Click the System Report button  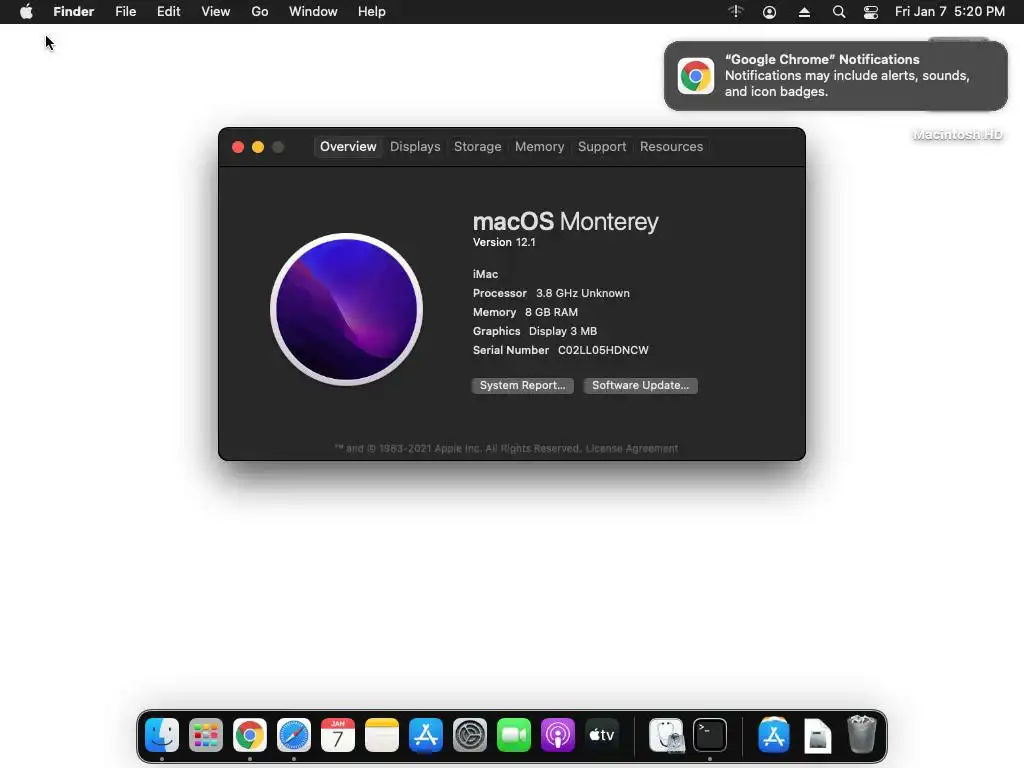pos(522,385)
